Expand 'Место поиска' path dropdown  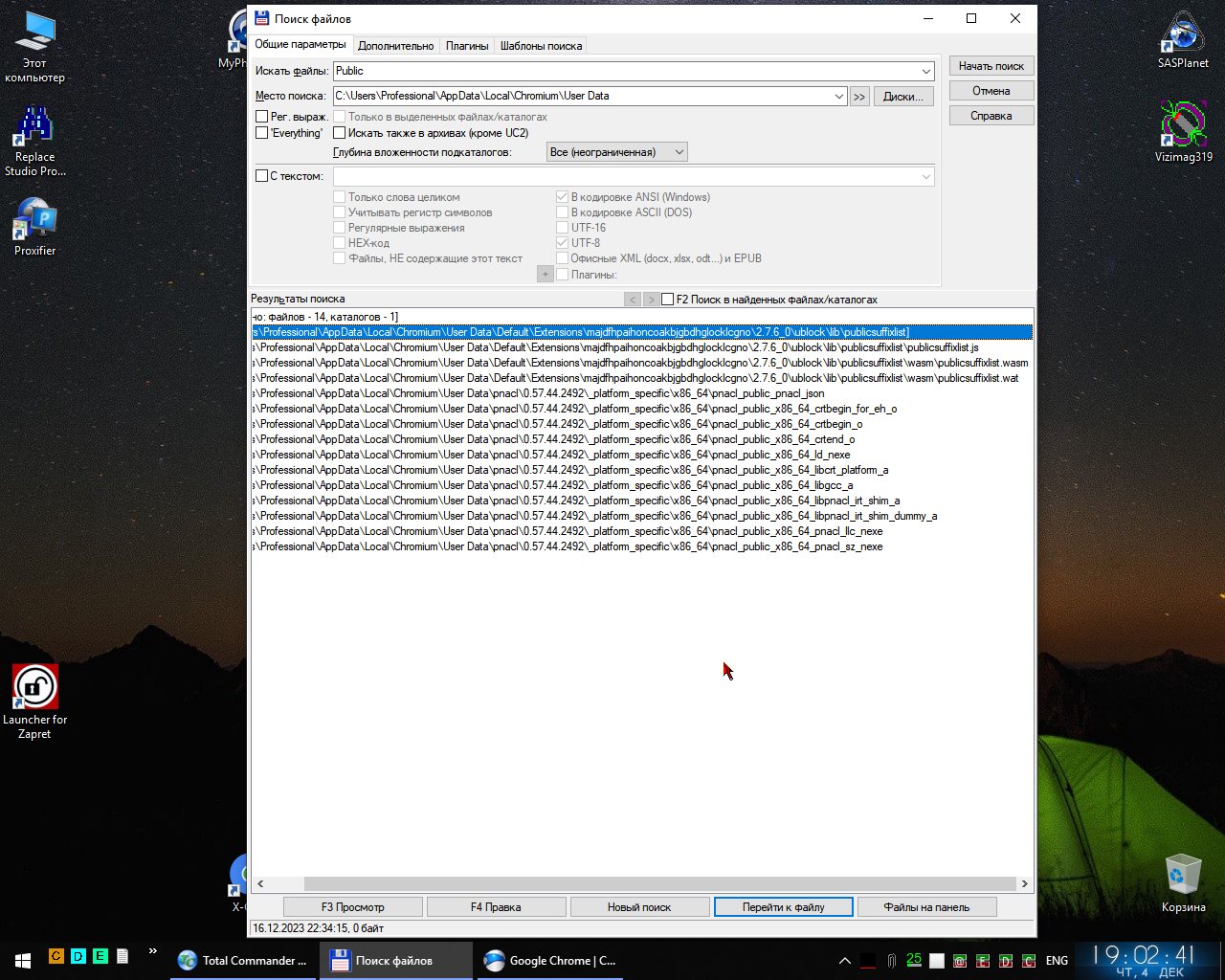coord(838,97)
